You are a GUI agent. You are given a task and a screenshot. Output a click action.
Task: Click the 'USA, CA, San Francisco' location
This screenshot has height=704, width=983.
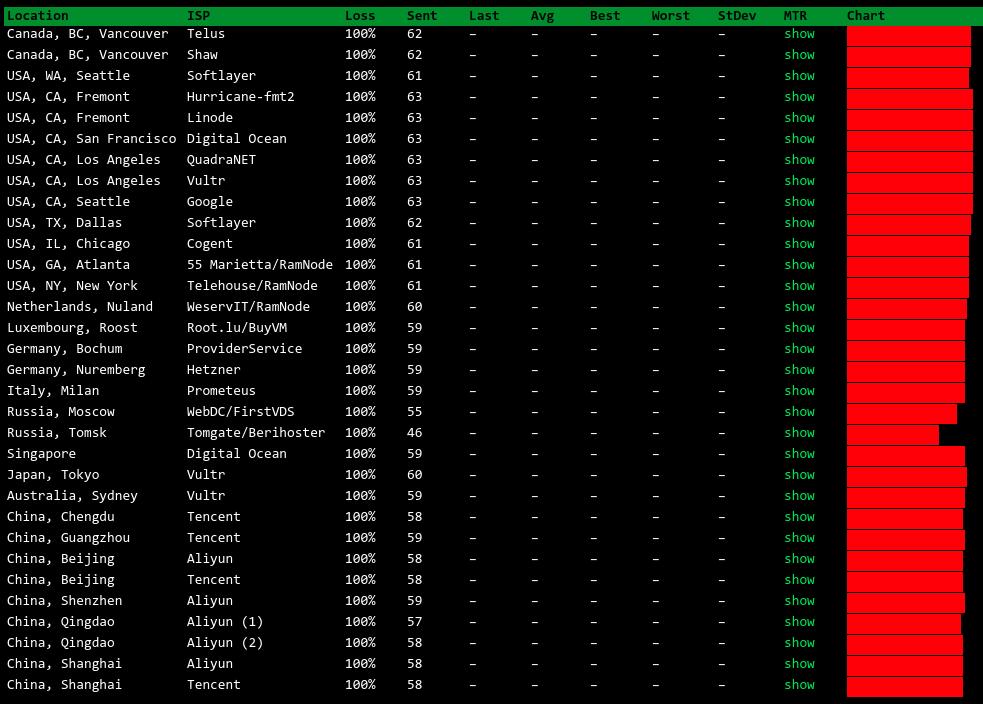click(x=92, y=139)
